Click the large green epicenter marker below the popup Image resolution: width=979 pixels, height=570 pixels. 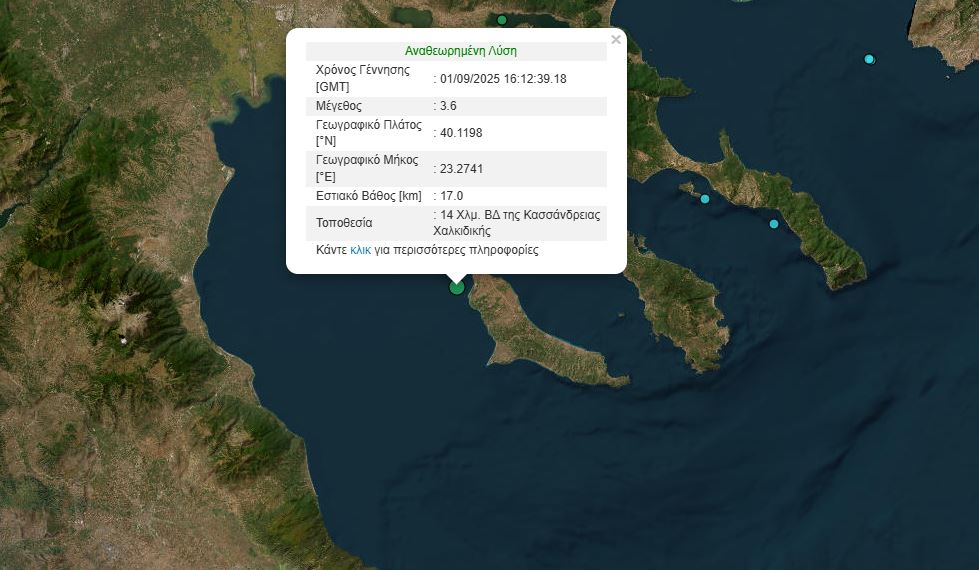457,287
